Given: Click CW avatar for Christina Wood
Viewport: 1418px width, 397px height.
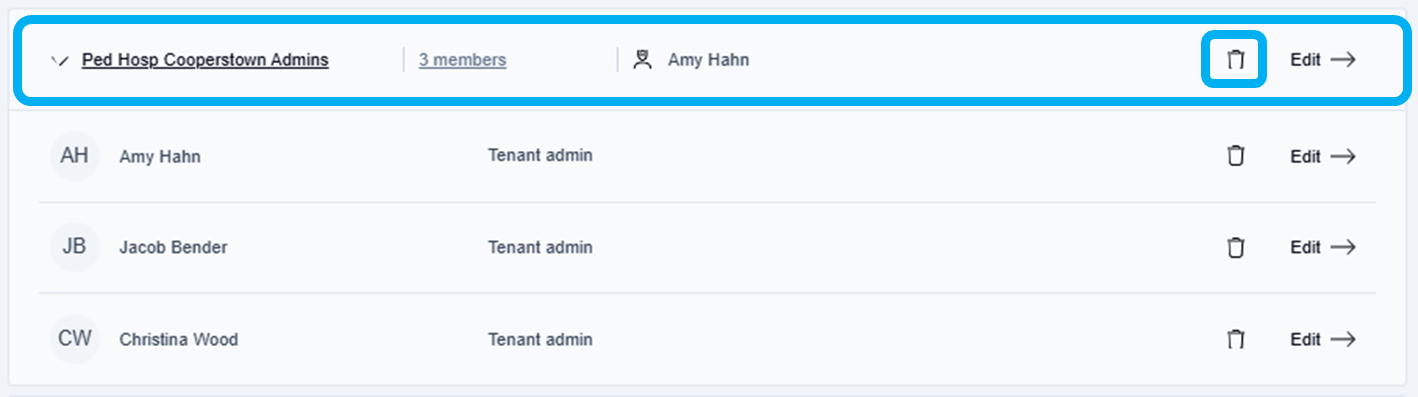Looking at the screenshot, I should pos(75,339).
